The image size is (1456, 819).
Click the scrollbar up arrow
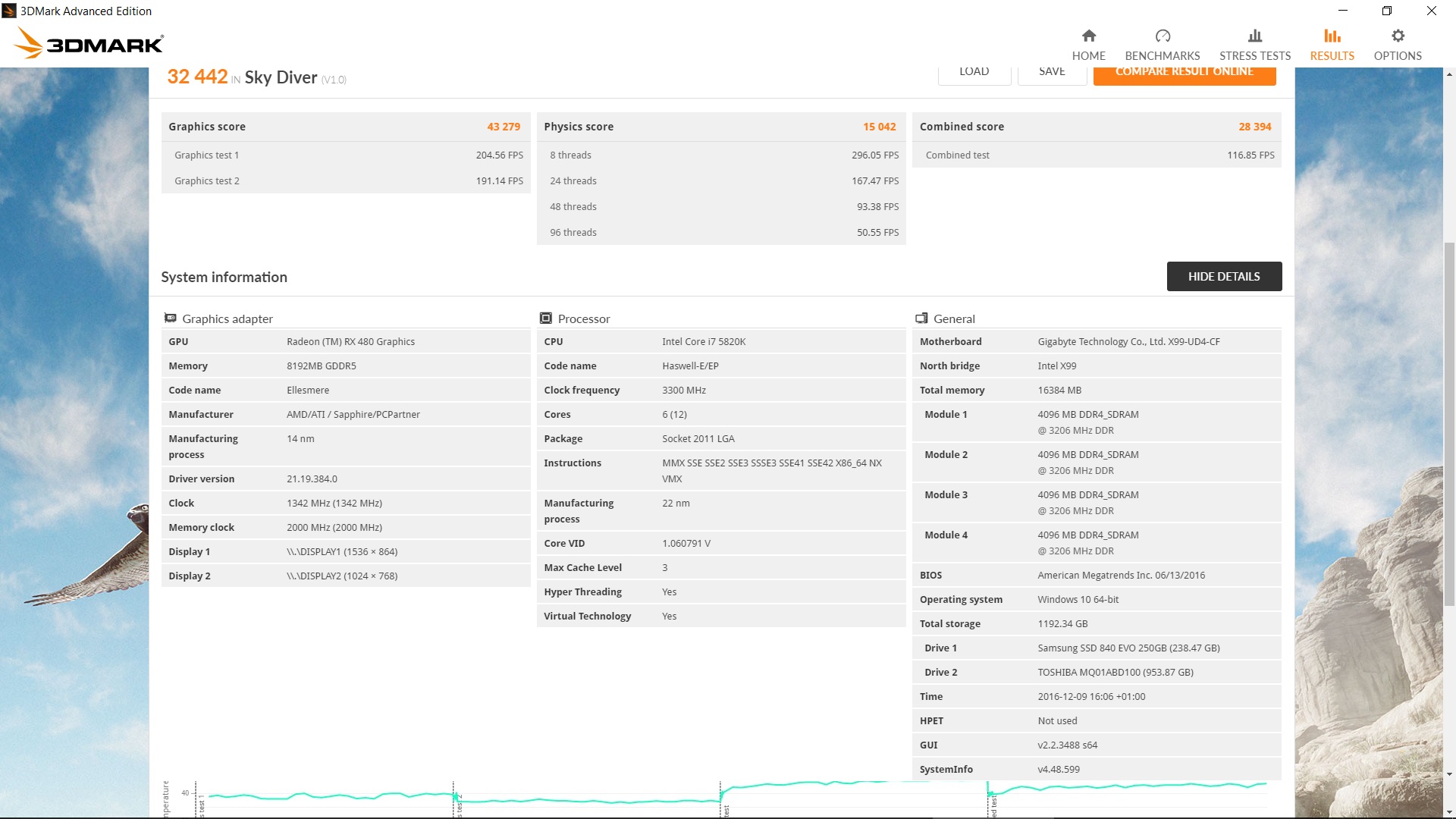1450,74
